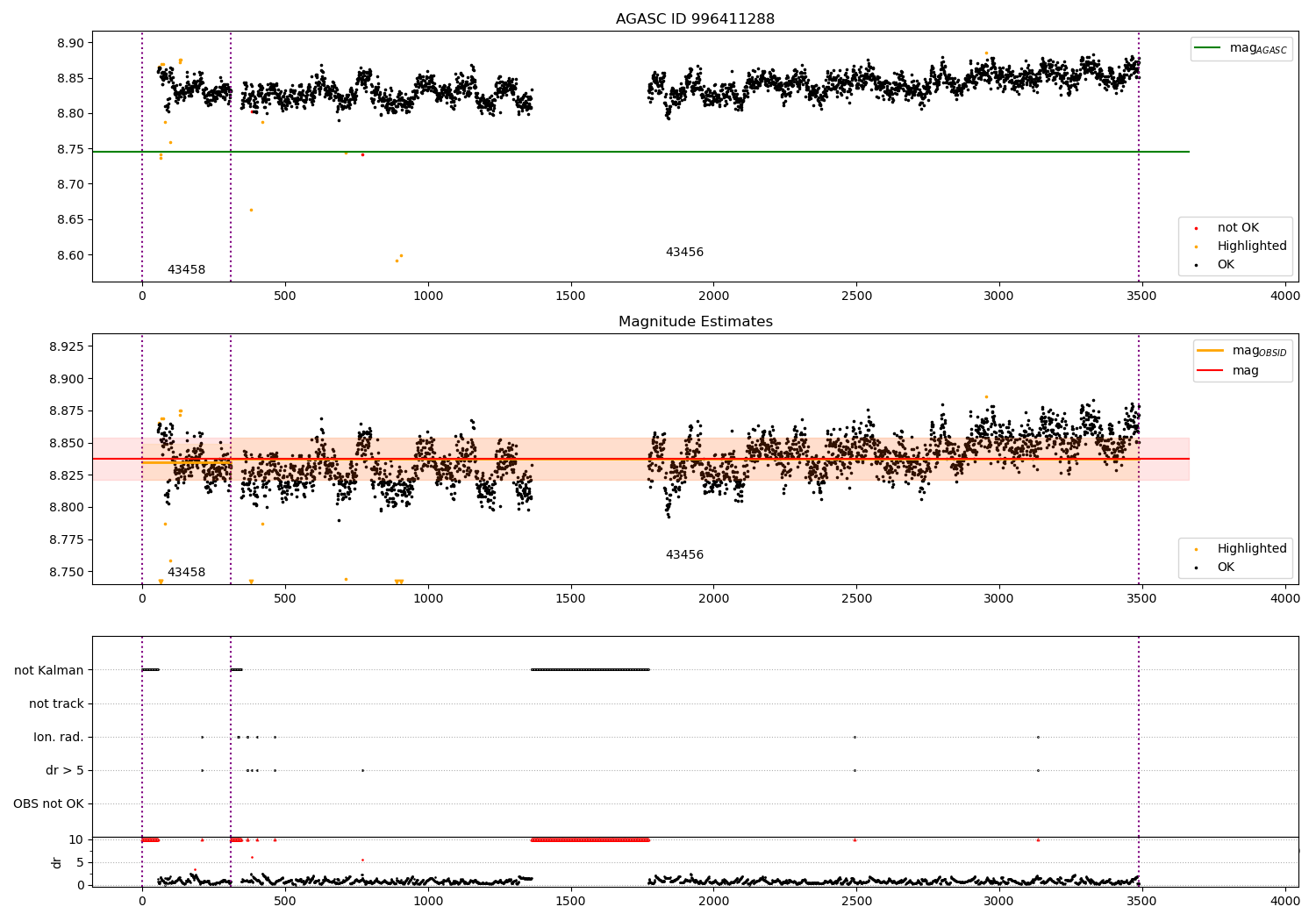This screenshot has width=1316, height=921.
Task: Click the 'OBS not OK' row label
Action: pyautogui.click(x=49, y=804)
